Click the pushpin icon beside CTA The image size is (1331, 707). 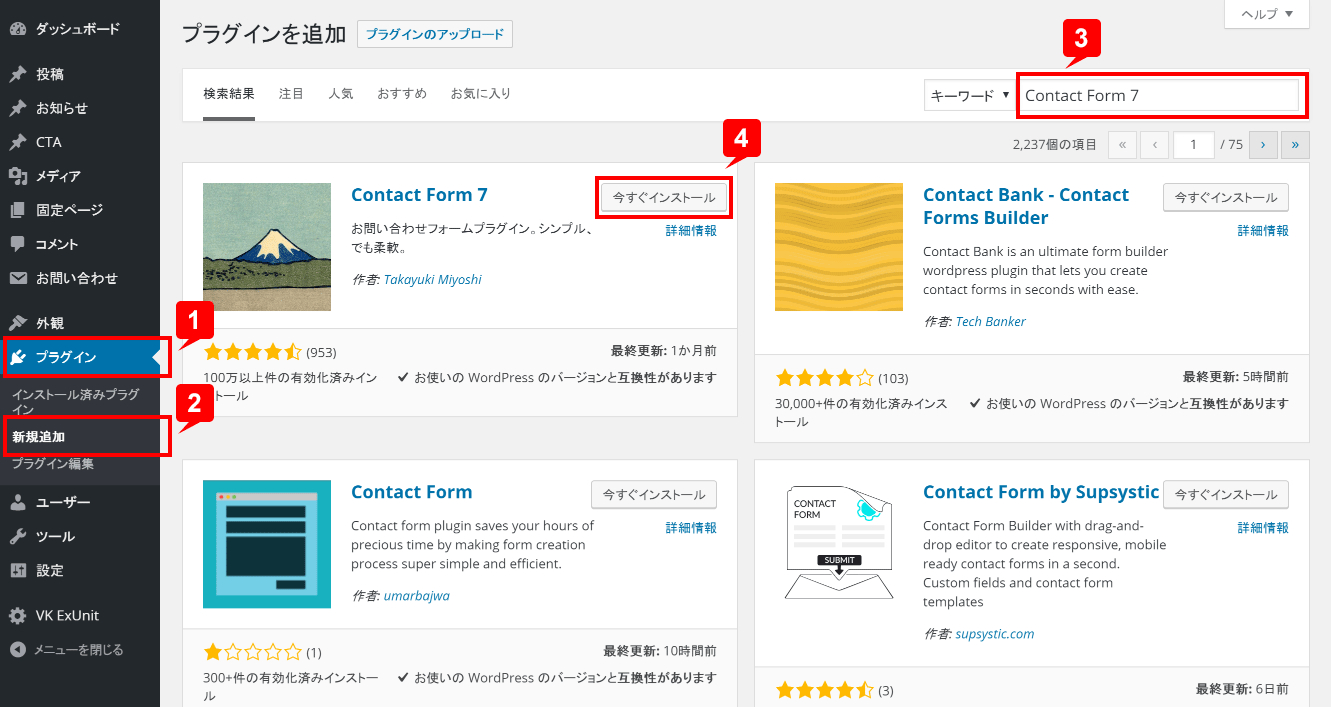pos(18,142)
